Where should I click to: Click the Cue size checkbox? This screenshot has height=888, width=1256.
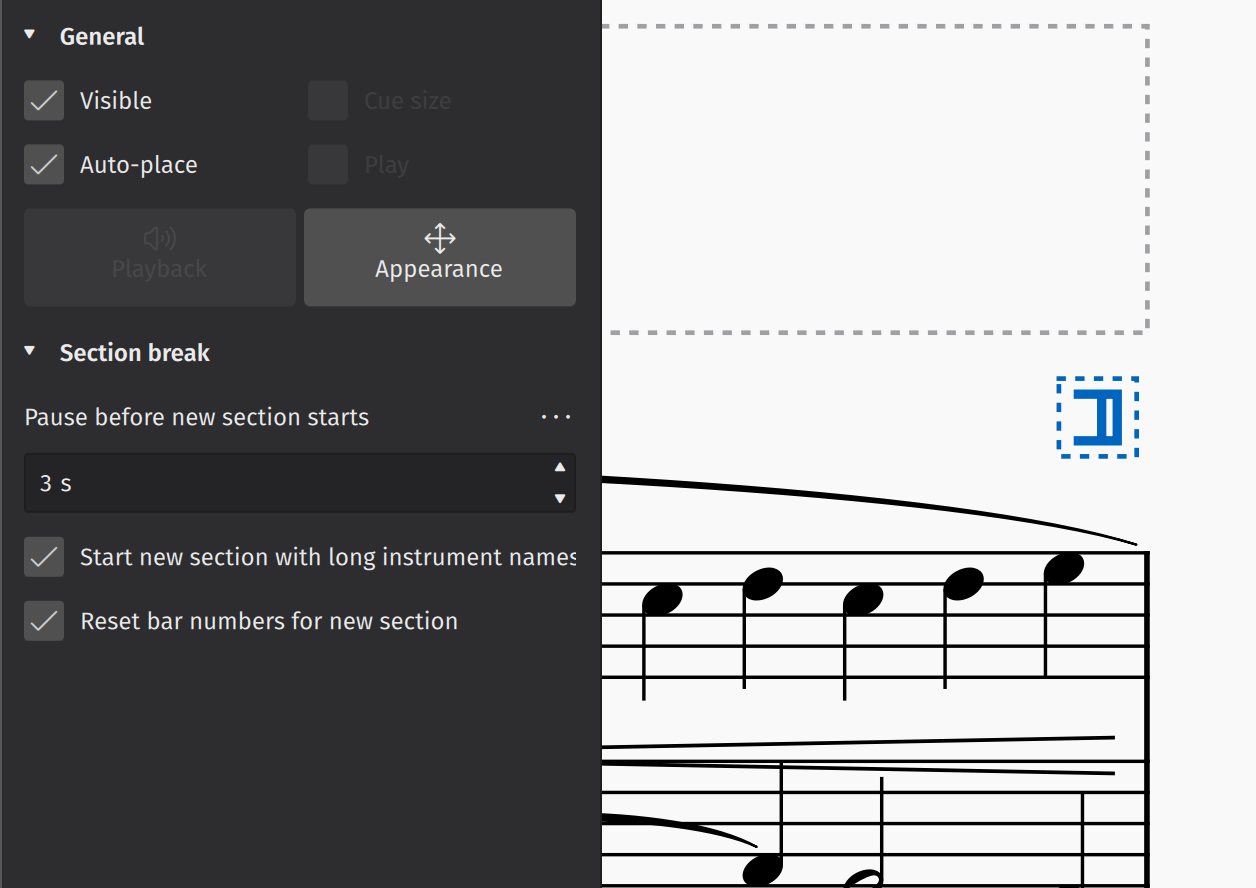328,100
